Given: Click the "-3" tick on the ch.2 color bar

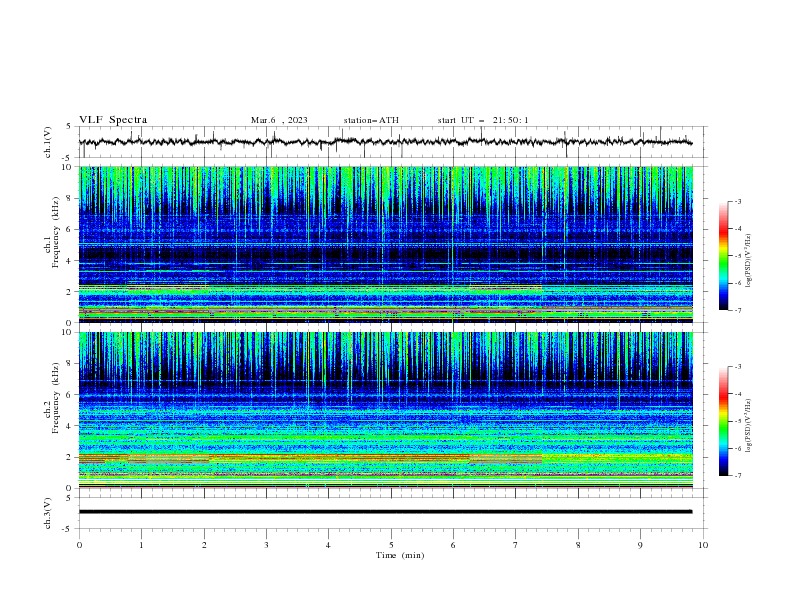Looking at the screenshot, I should coord(737,367).
